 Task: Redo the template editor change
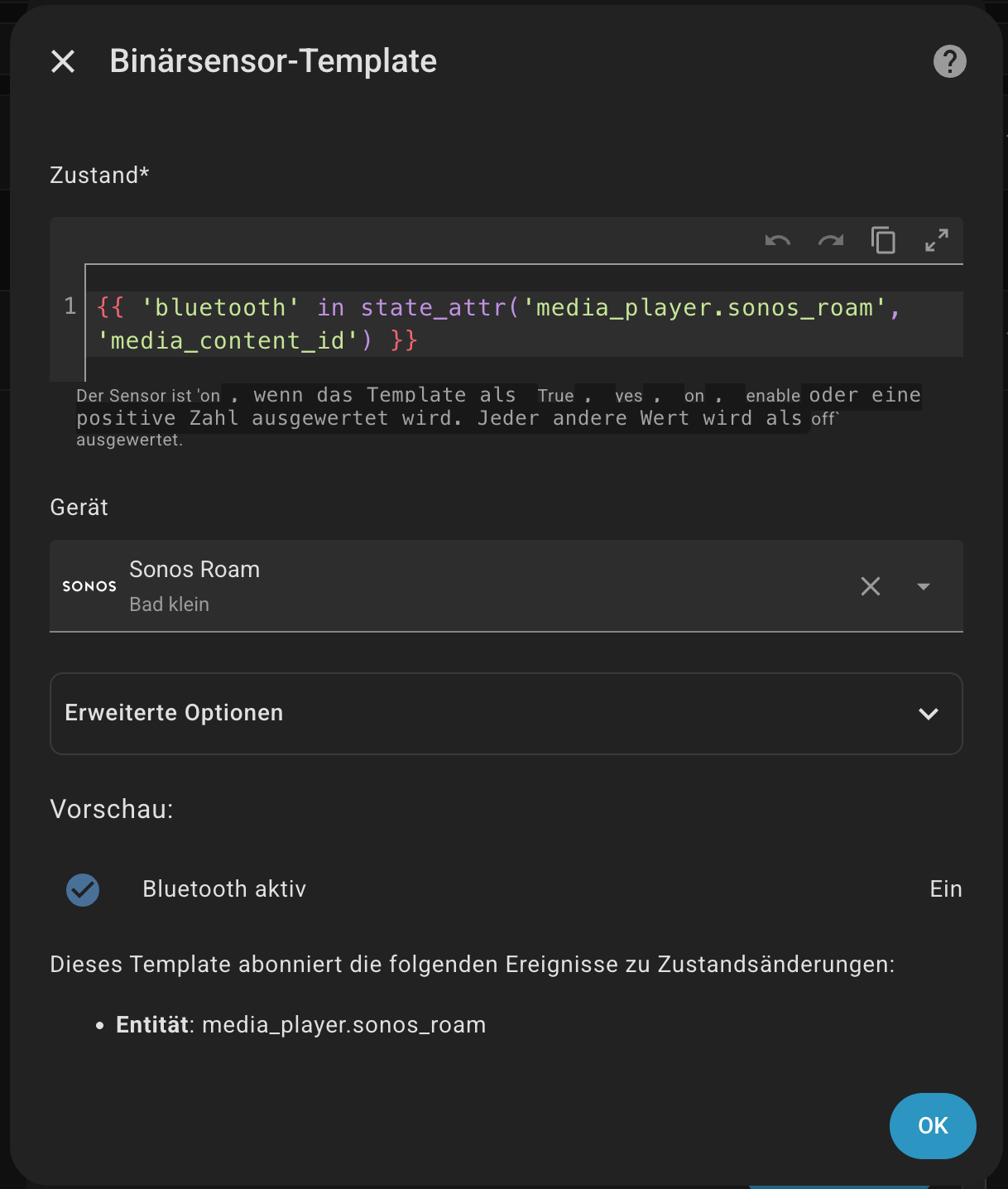[831, 241]
